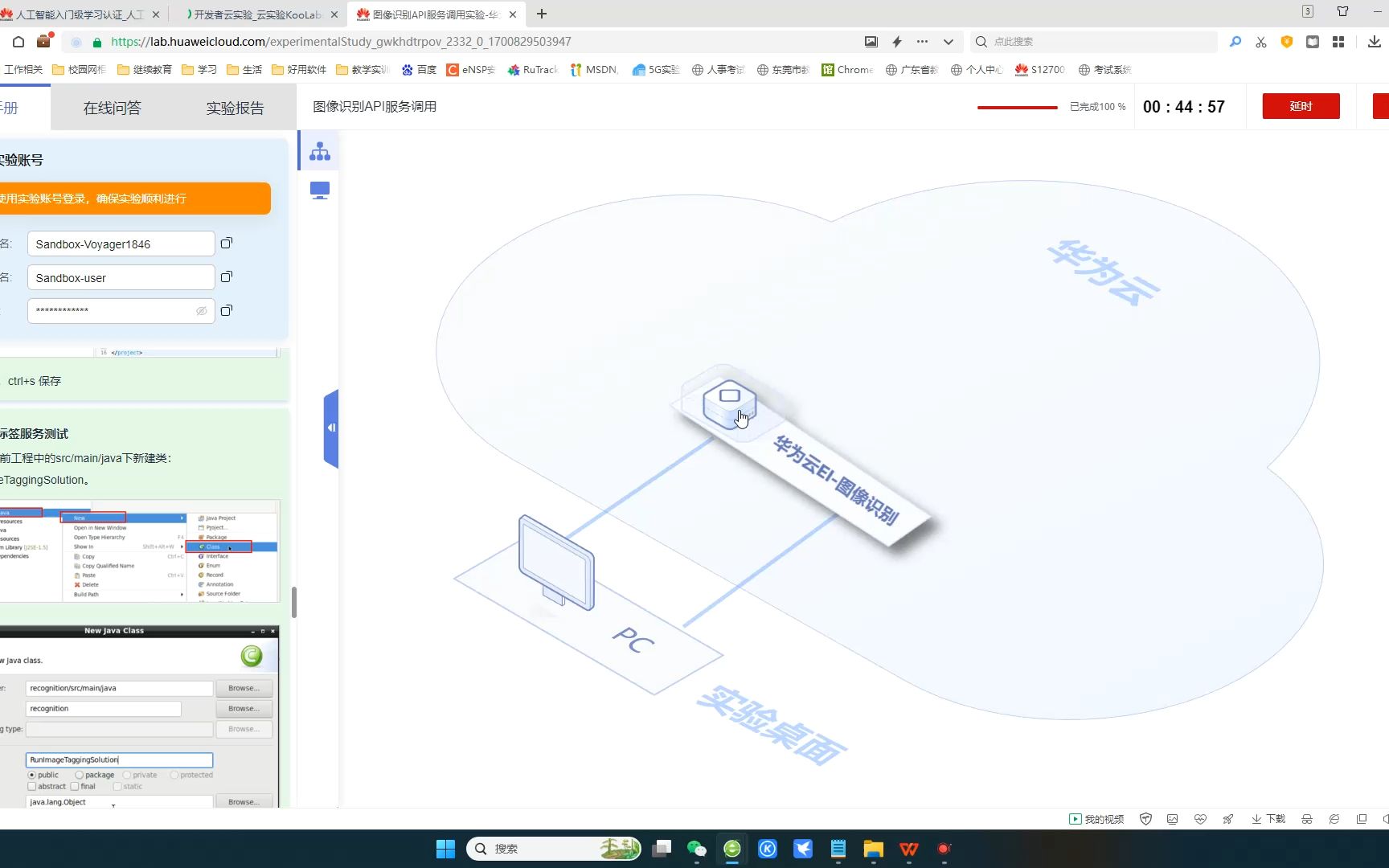Click the picture icon in status bar

pyautogui.click(x=1173, y=819)
